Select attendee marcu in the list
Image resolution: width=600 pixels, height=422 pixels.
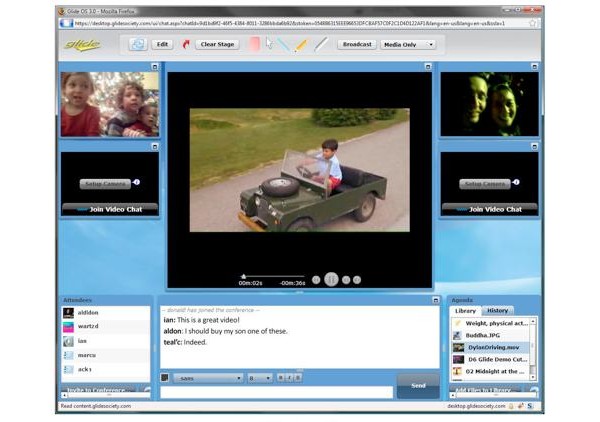[106, 355]
